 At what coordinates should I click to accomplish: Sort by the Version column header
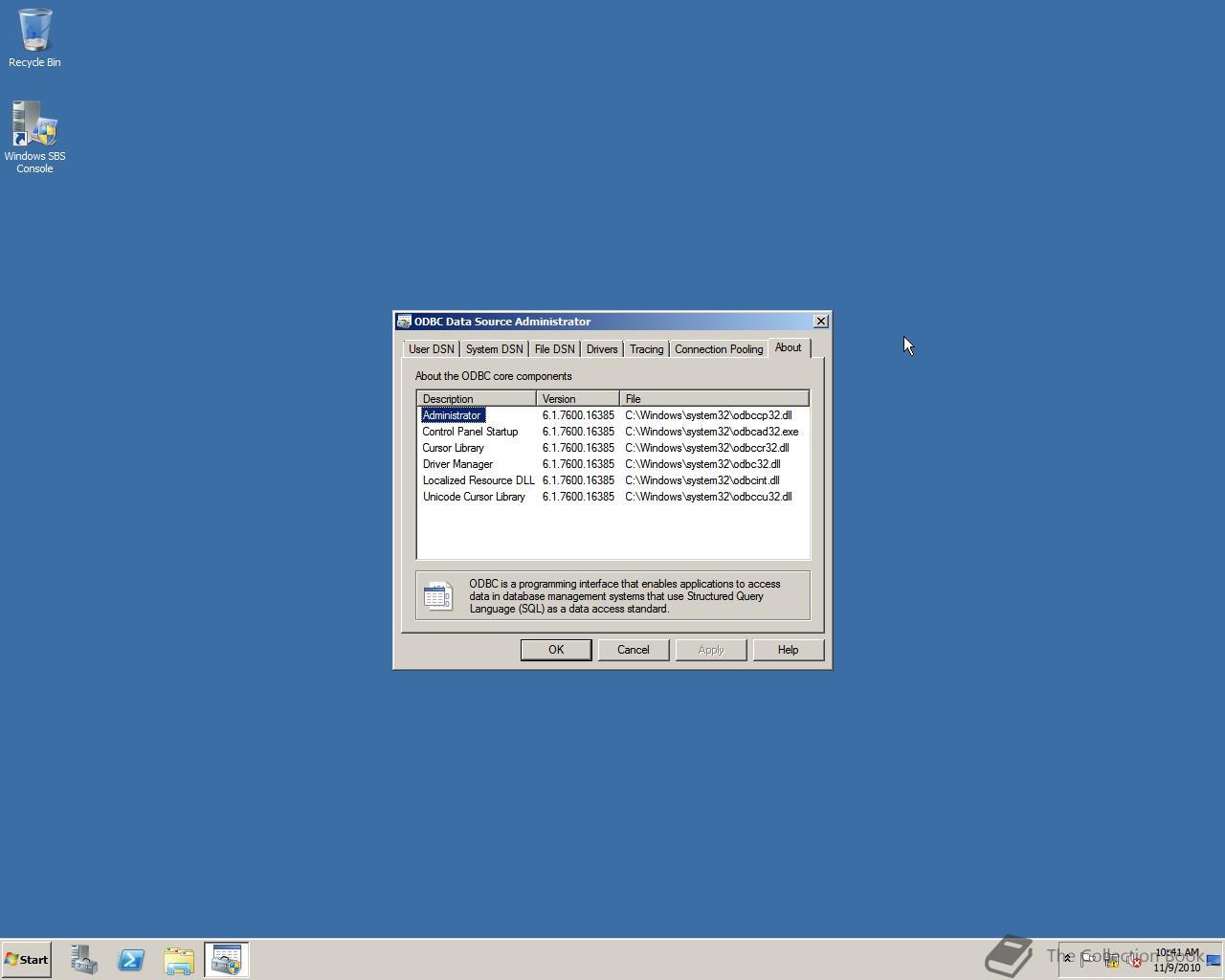click(x=578, y=399)
